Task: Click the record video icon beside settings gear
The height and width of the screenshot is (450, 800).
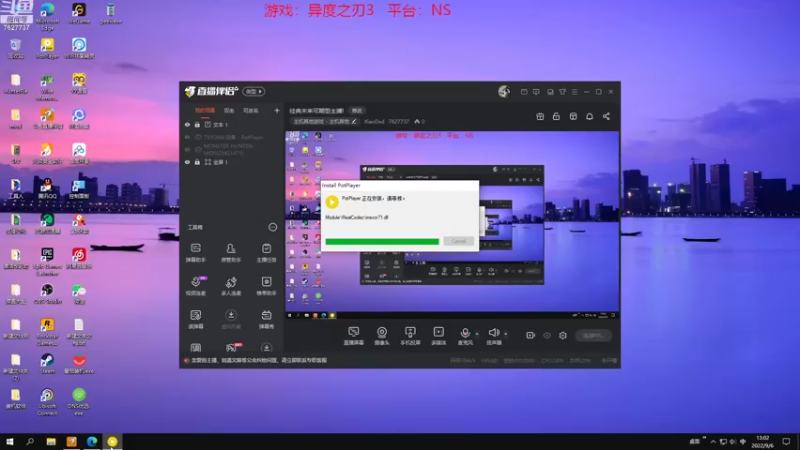Action: coord(531,335)
